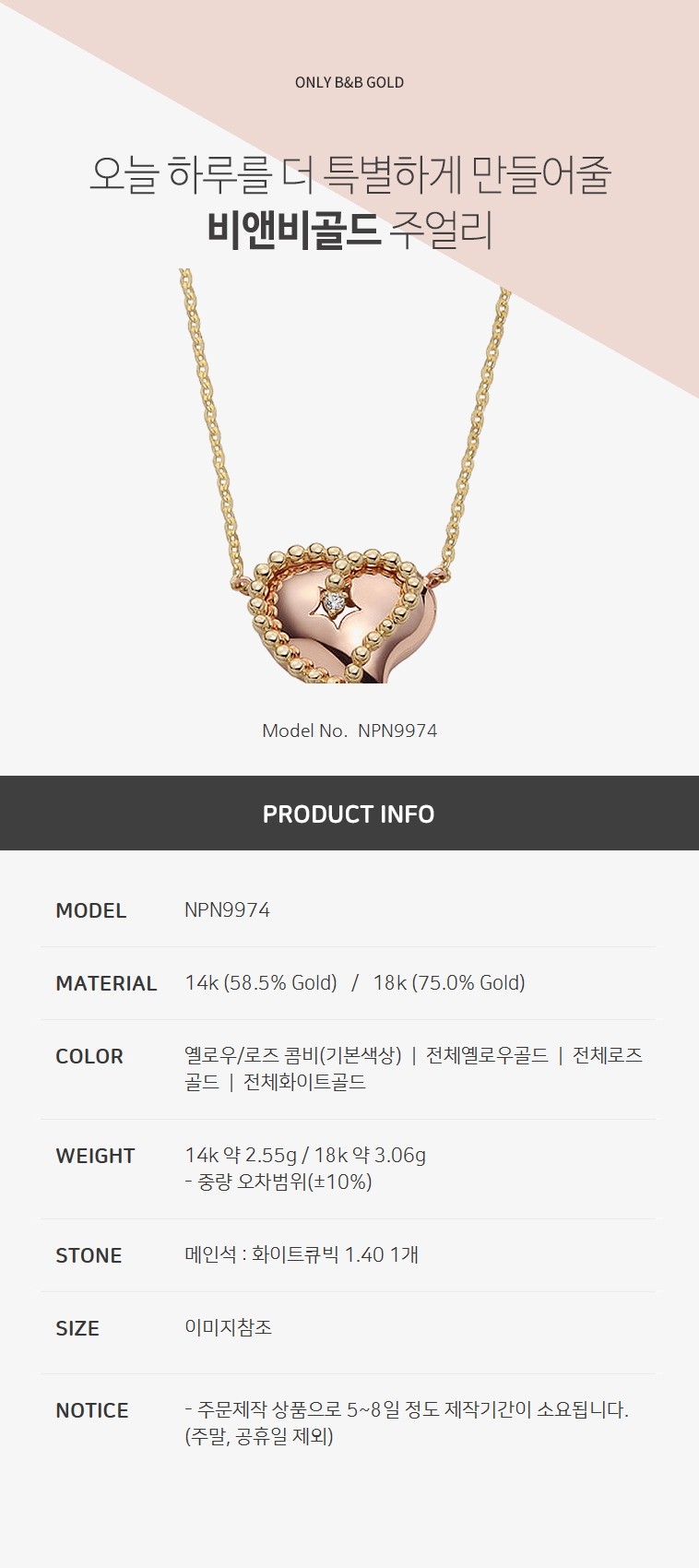Viewport: 699px width, 1568px height.
Task: Click the ONLY B&B GOLD header text
Action: (349, 82)
